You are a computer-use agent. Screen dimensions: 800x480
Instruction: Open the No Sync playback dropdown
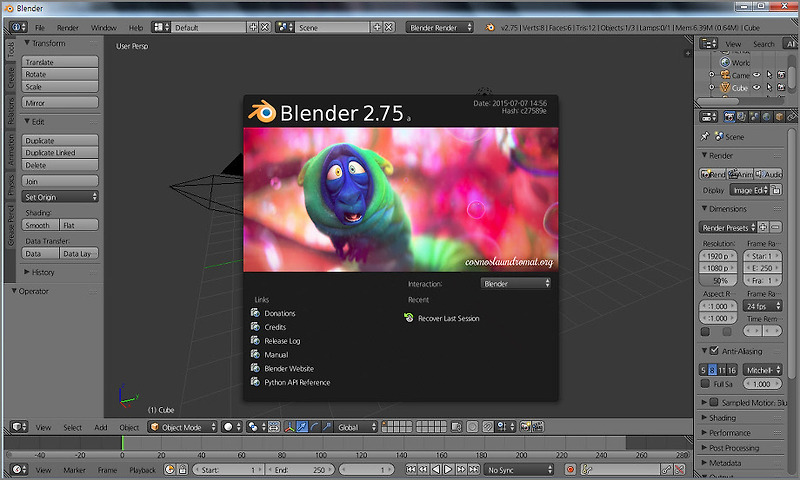coord(519,469)
